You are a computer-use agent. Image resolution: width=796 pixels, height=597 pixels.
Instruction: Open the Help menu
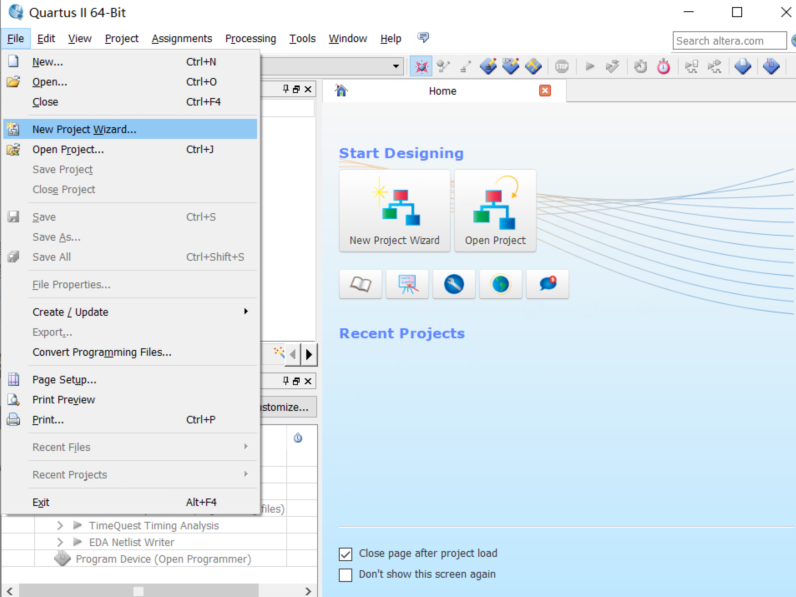pyautogui.click(x=391, y=39)
